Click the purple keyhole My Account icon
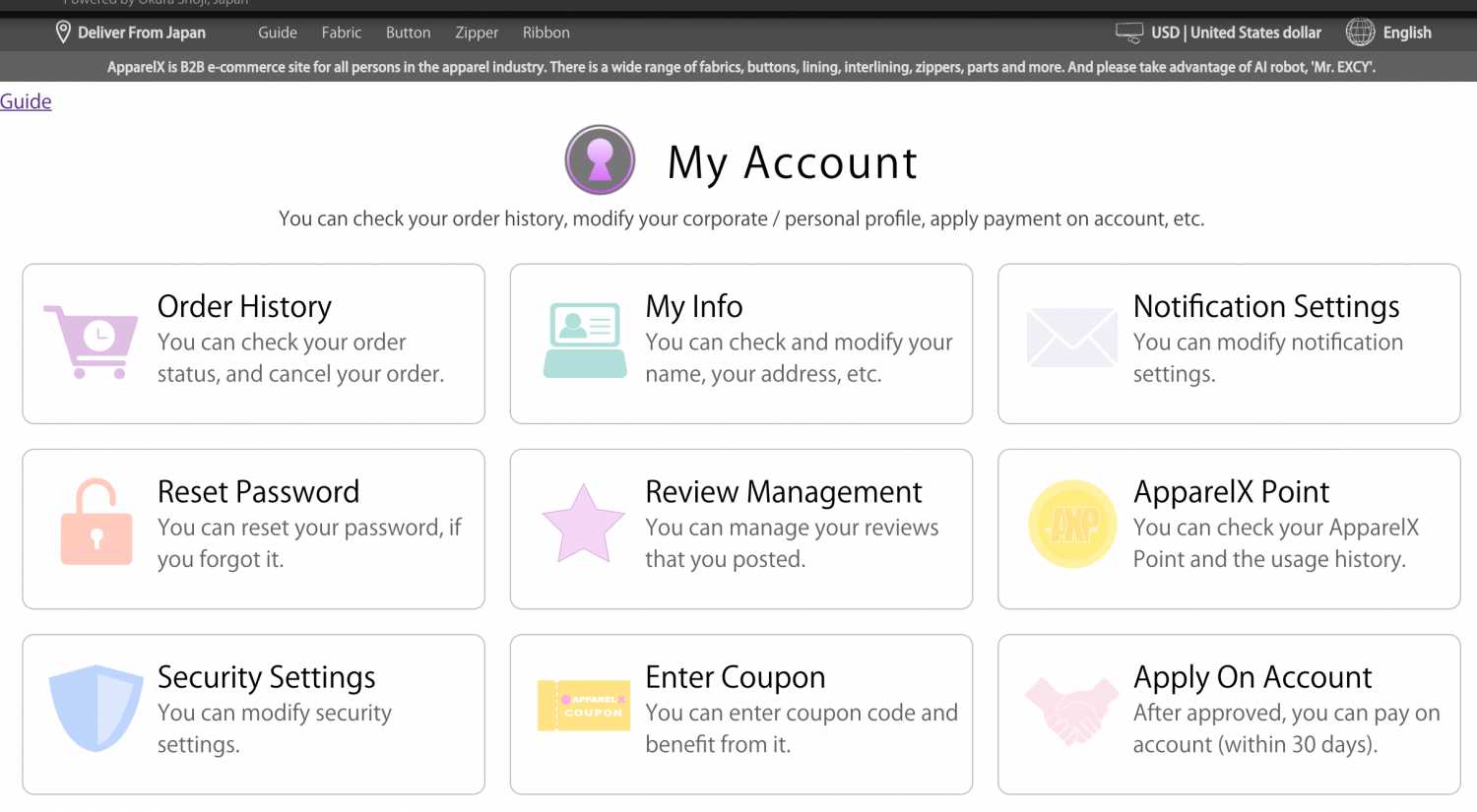1477x812 pixels. 600,159
